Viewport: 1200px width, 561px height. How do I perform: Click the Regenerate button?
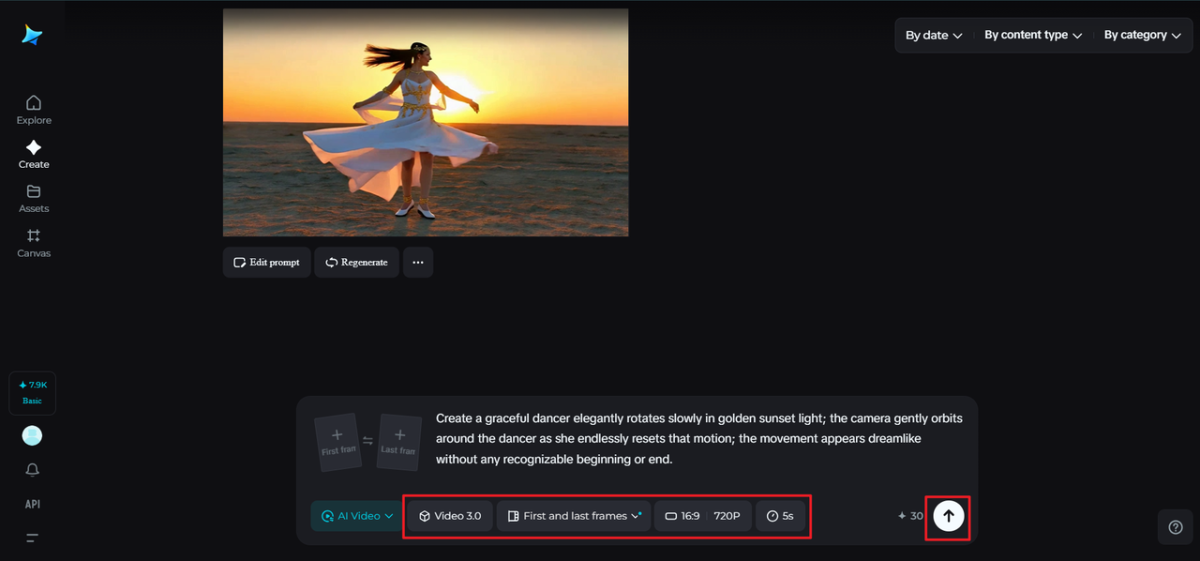coord(357,262)
